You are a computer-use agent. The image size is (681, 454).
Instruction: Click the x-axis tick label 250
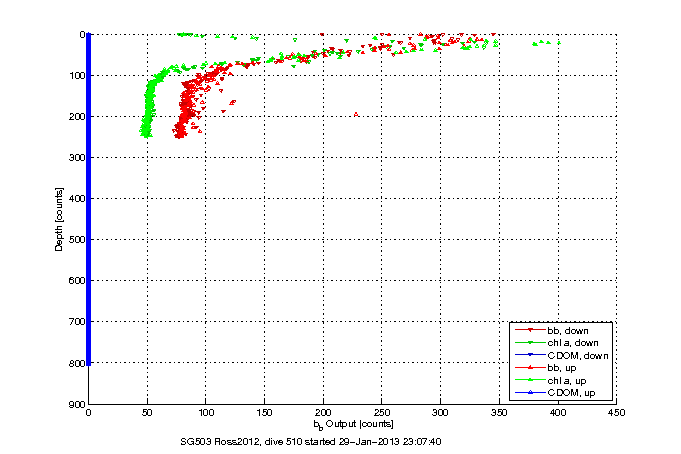coord(382,413)
